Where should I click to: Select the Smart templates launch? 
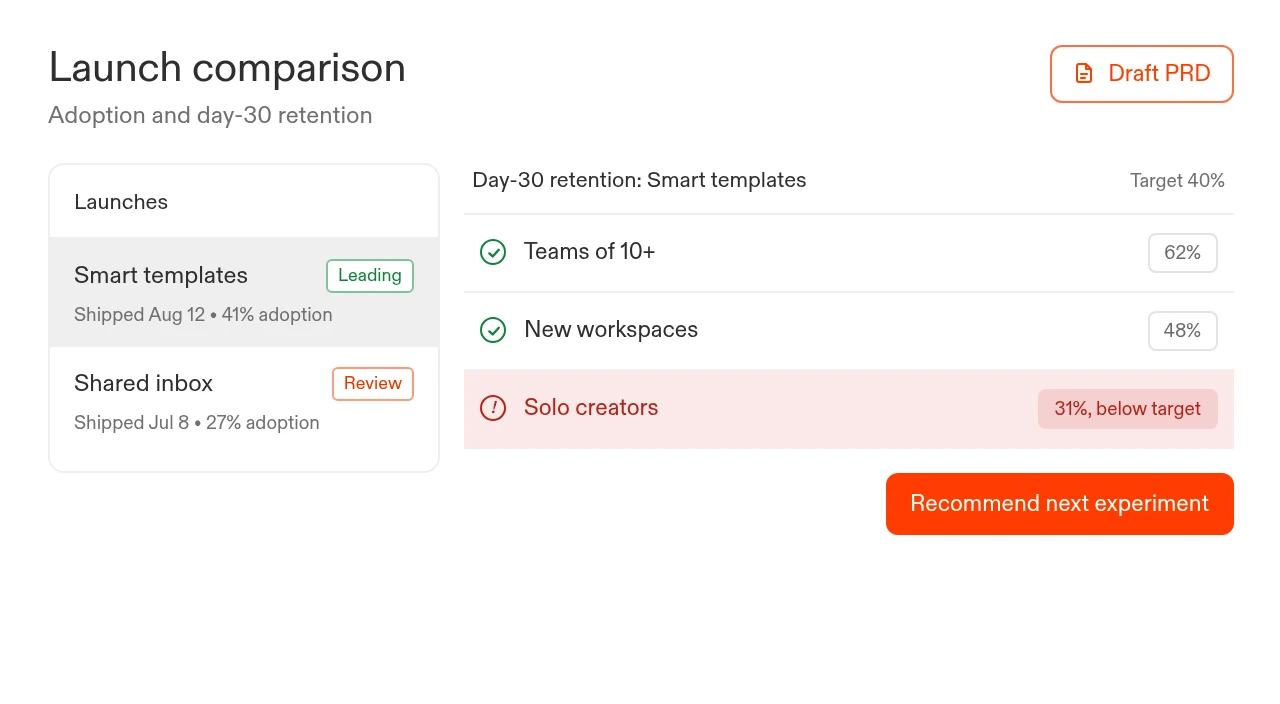244,292
